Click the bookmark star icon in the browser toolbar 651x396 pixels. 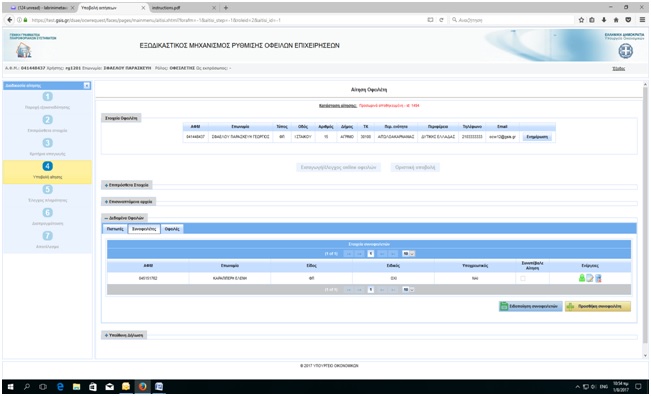(581, 20)
